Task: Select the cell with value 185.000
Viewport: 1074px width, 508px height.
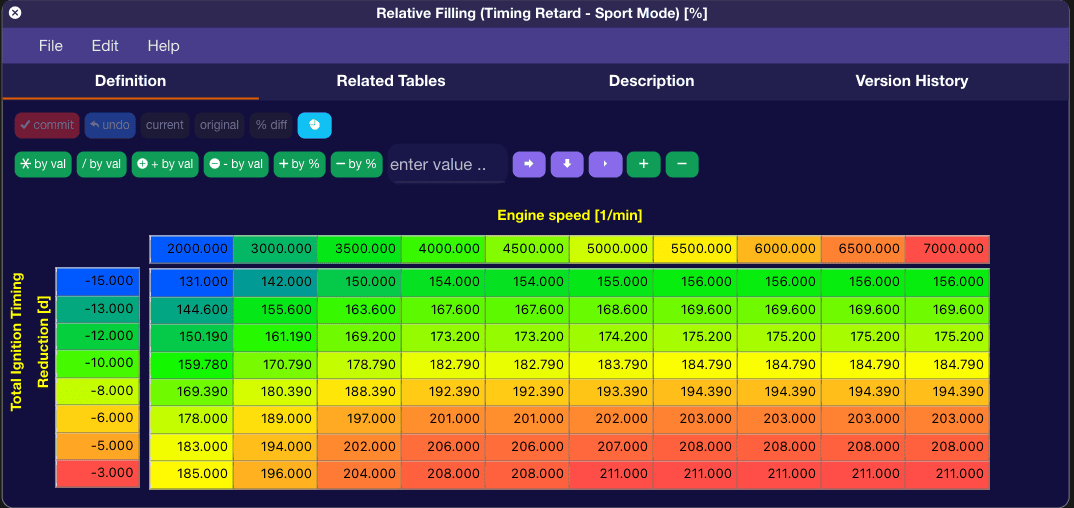Action: coord(192,474)
